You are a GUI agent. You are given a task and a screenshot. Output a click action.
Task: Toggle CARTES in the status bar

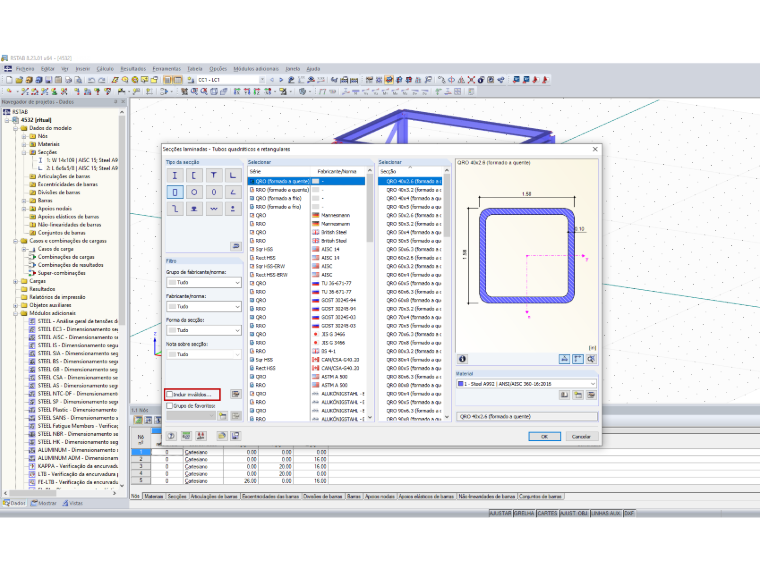(547, 513)
